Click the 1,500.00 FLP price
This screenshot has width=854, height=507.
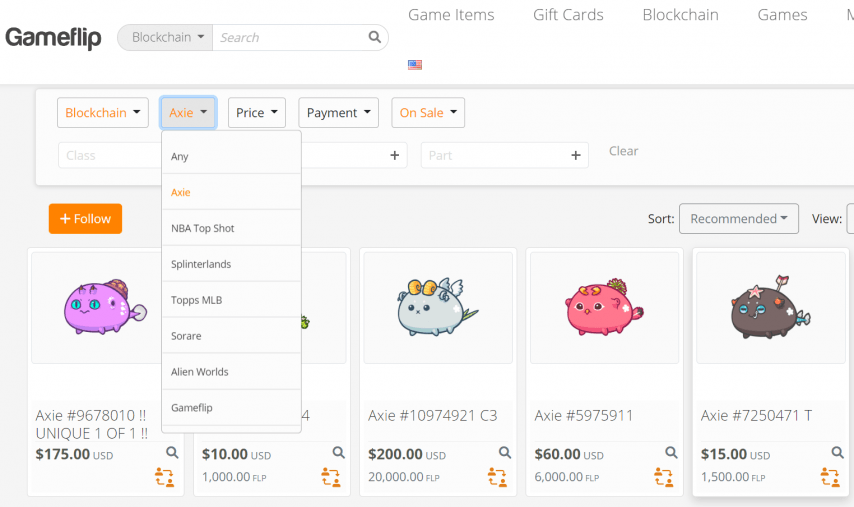tap(733, 477)
